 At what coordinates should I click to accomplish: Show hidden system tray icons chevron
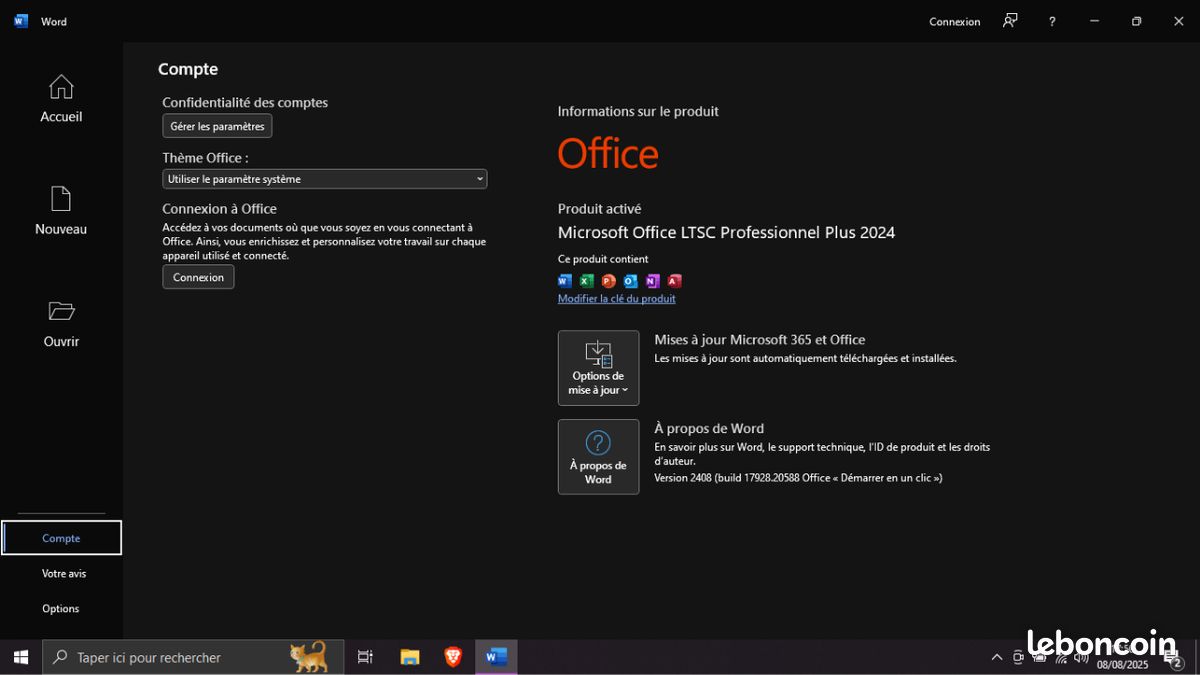point(996,657)
